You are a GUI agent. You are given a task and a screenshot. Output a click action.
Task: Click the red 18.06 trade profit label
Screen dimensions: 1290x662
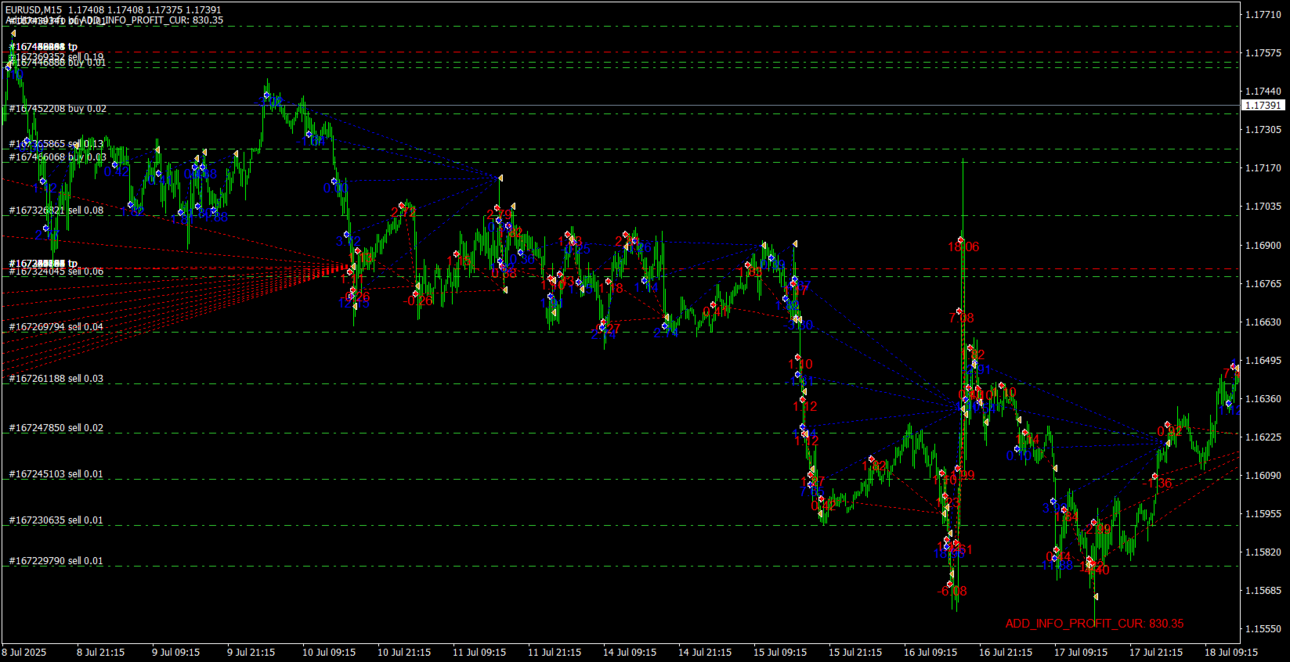pyautogui.click(x=964, y=247)
